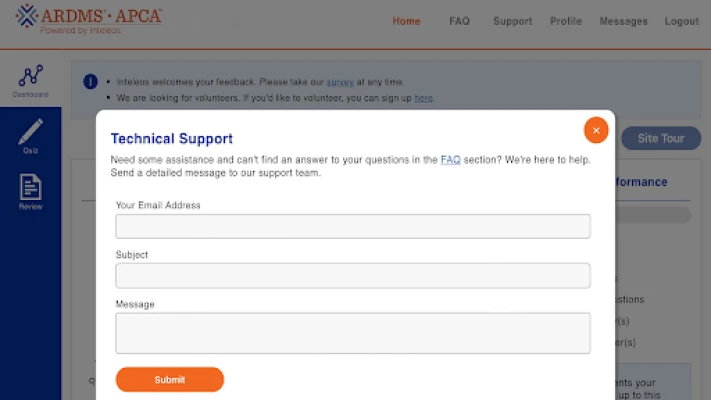Click into the Subject field
The height and width of the screenshot is (400, 711).
click(353, 275)
